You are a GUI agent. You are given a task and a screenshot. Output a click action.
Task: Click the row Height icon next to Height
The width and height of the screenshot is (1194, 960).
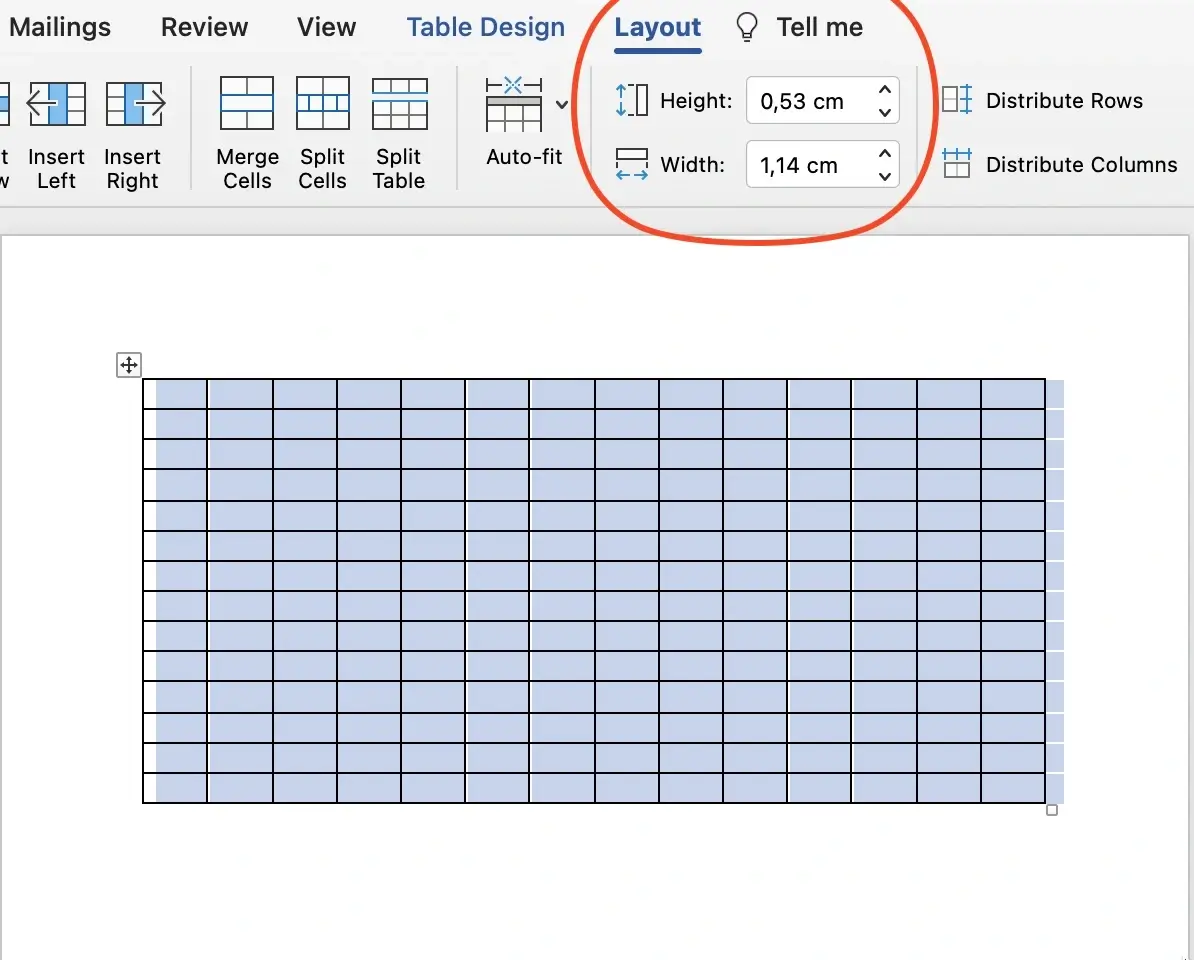(x=631, y=100)
